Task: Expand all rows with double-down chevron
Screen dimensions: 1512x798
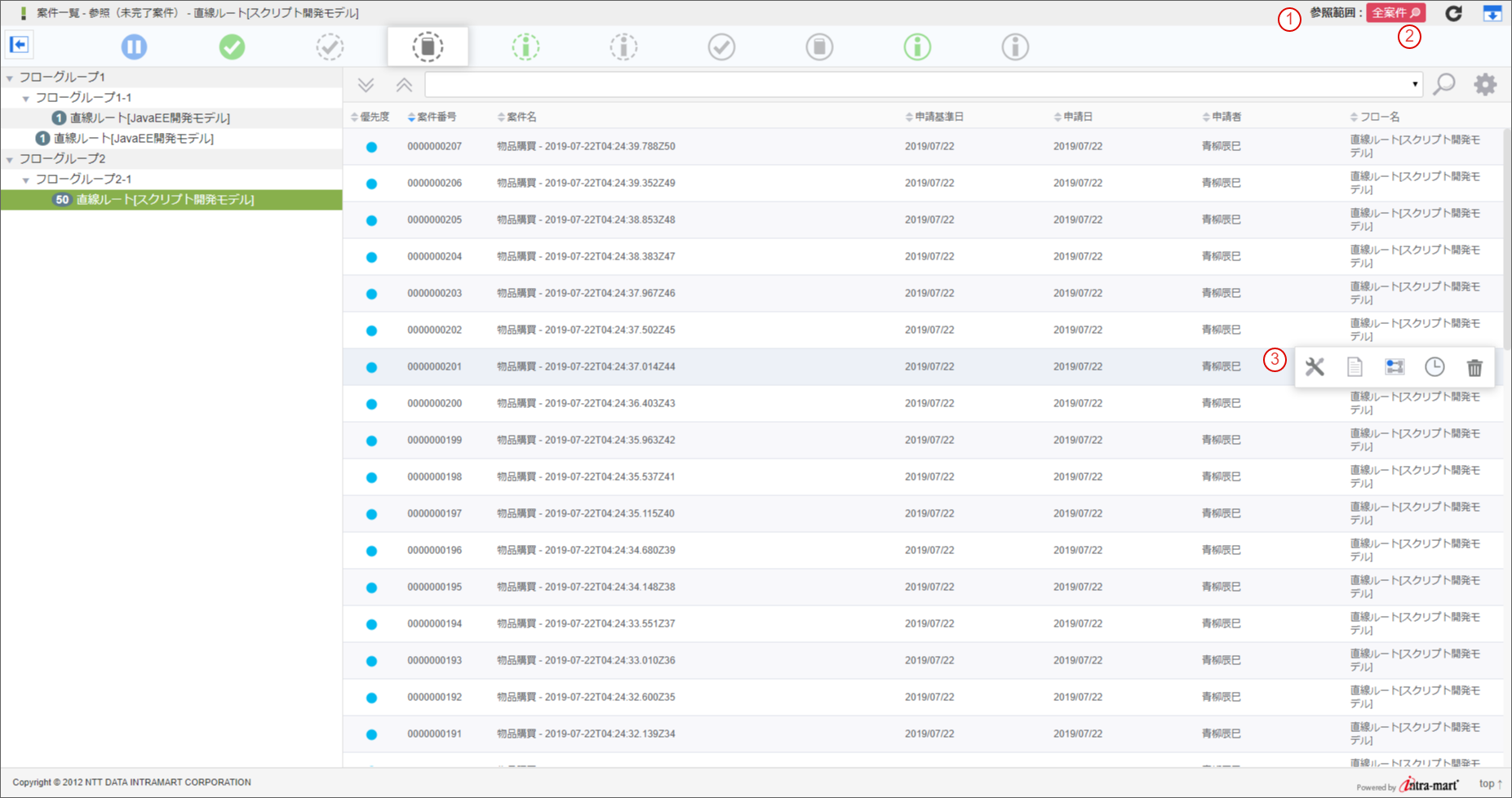Action: [x=366, y=85]
